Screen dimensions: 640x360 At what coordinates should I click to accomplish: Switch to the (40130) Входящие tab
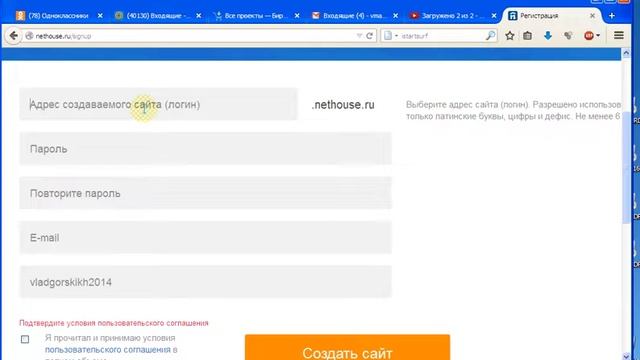157,16
